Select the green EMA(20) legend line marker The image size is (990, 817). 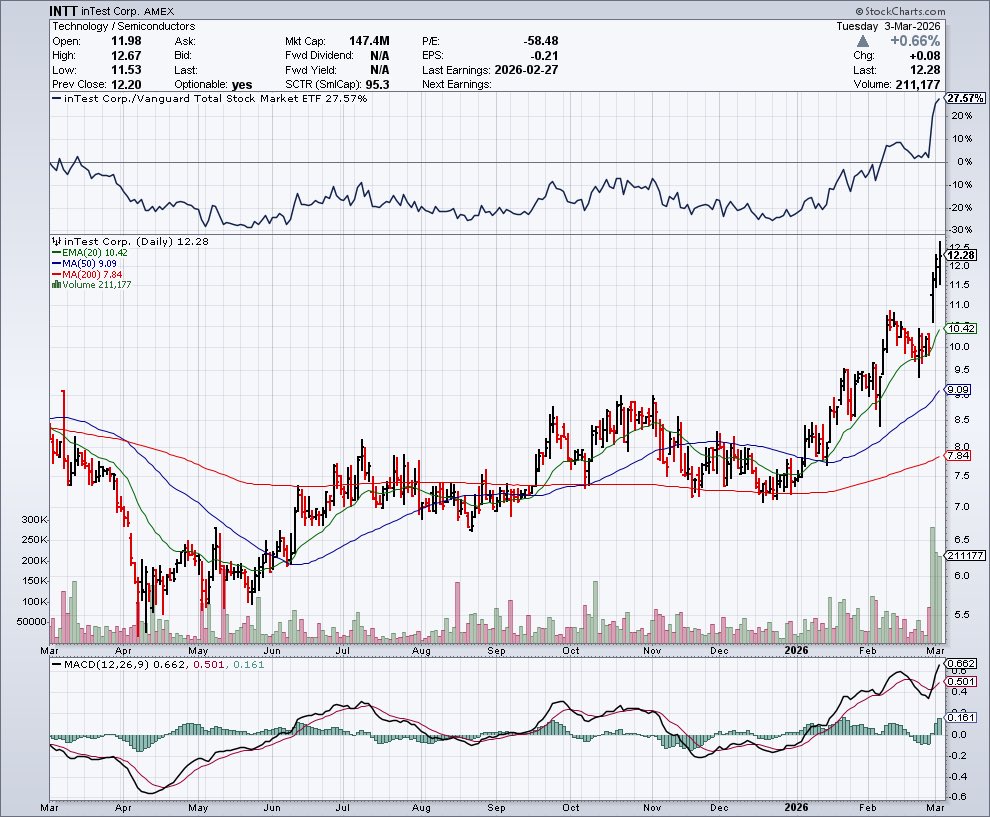pyautogui.click(x=56, y=253)
